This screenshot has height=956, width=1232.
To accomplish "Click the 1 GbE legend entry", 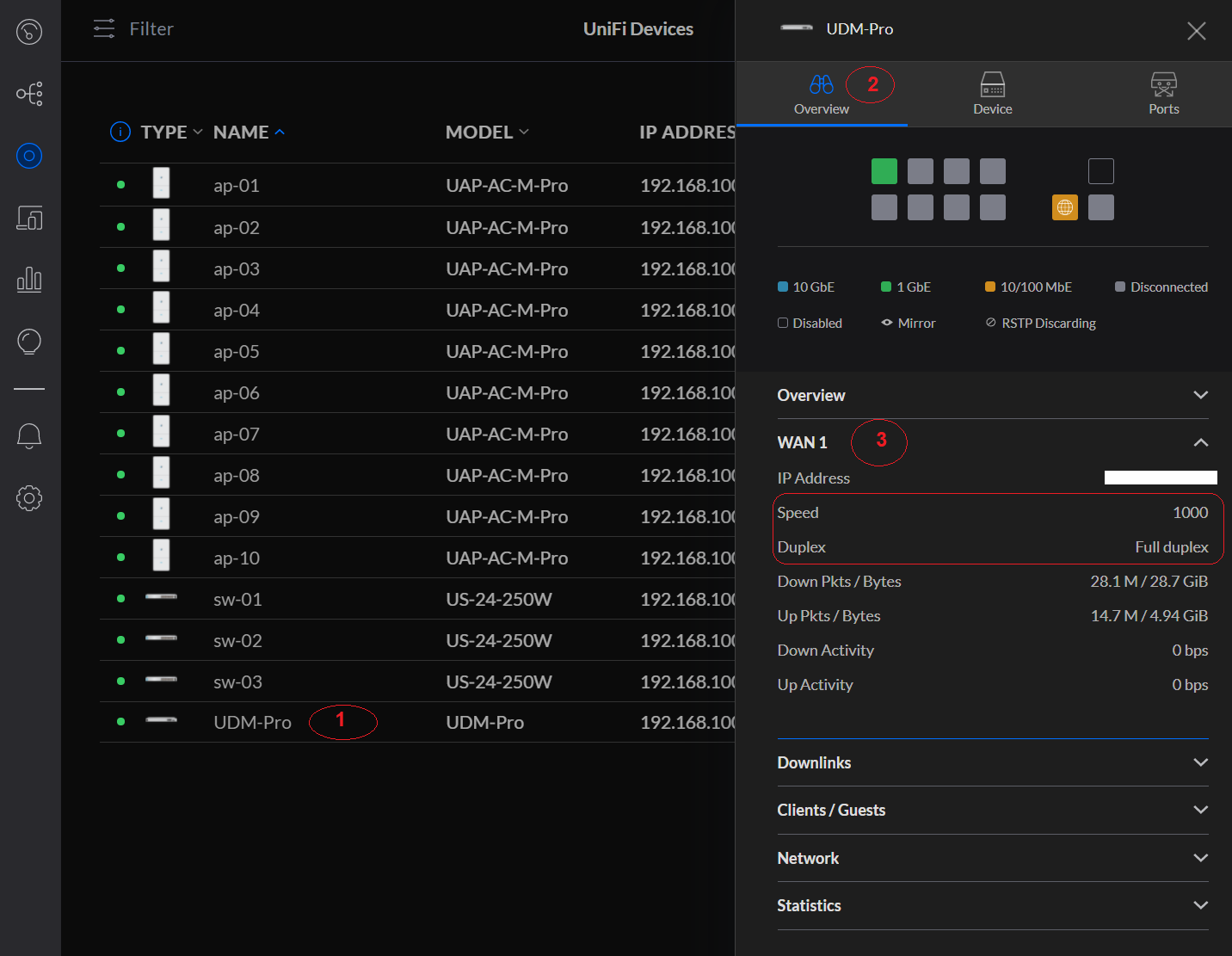I will (x=906, y=287).
